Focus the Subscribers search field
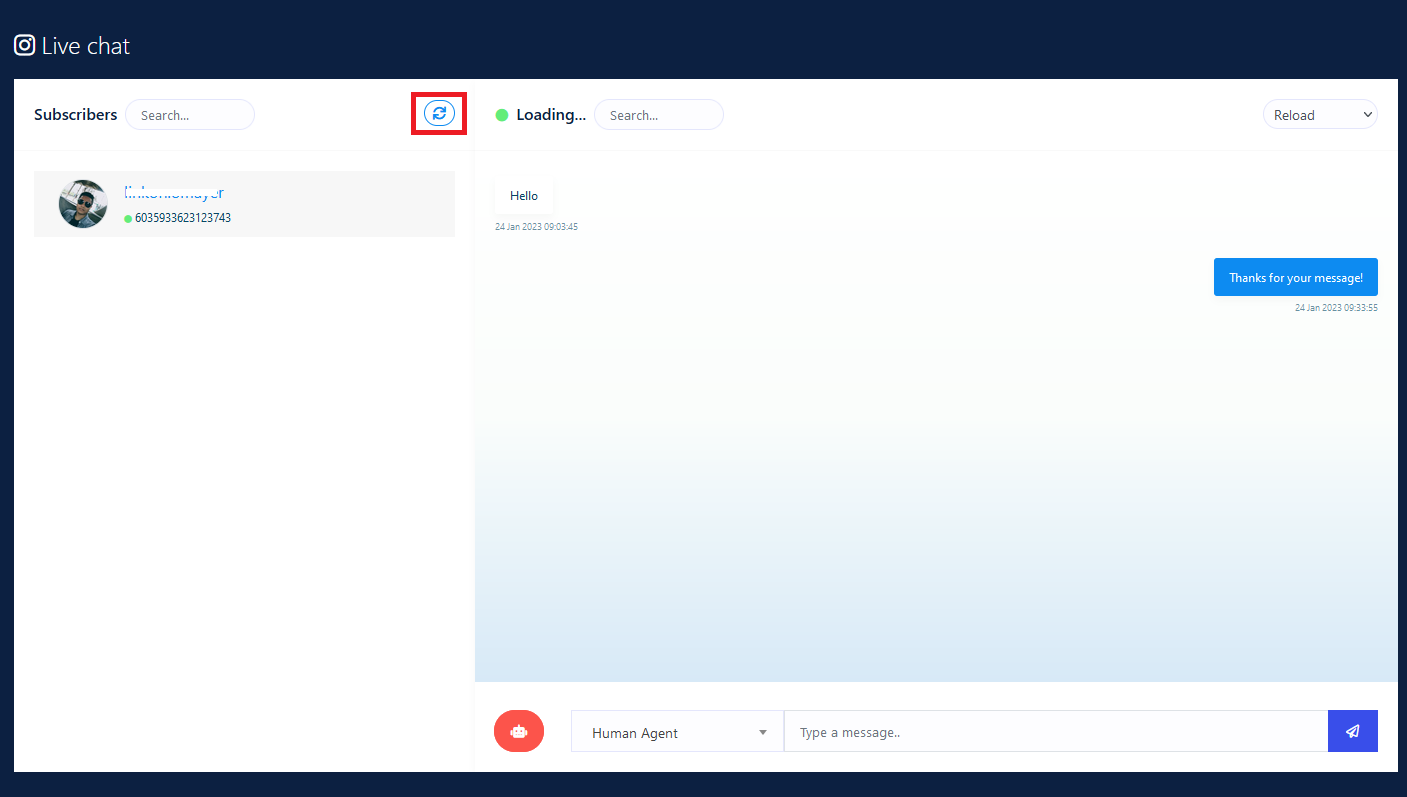Viewport: 1407px width, 797px height. [190, 115]
